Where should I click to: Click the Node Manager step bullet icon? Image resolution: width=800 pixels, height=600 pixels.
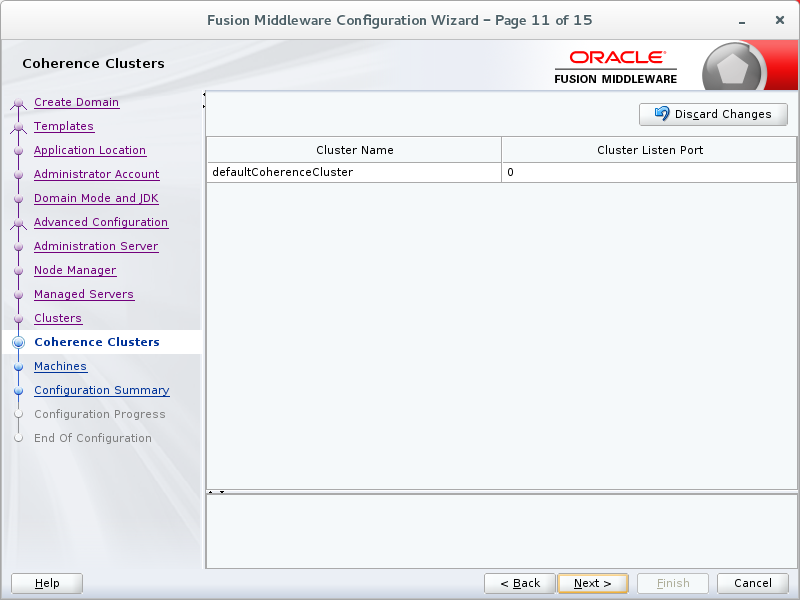click(x=18, y=271)
